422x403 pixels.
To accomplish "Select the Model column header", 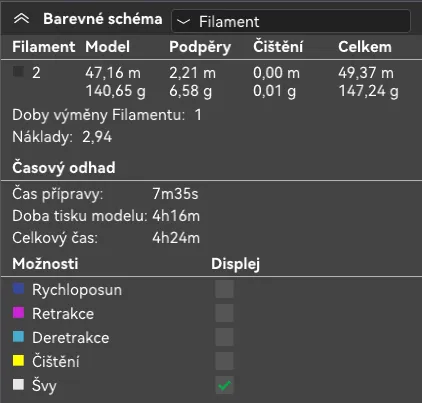I will tap(107, 47).
